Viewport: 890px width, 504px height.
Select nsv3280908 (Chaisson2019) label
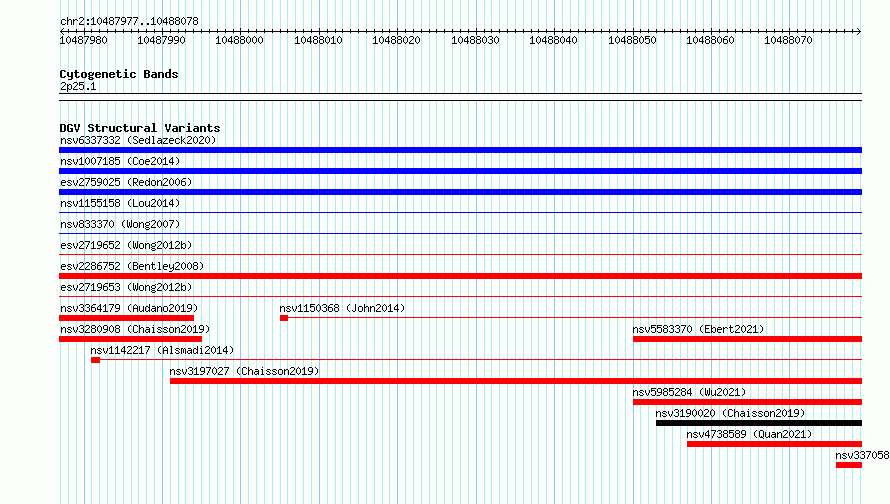pyautogui.click(x=135, y=329)
